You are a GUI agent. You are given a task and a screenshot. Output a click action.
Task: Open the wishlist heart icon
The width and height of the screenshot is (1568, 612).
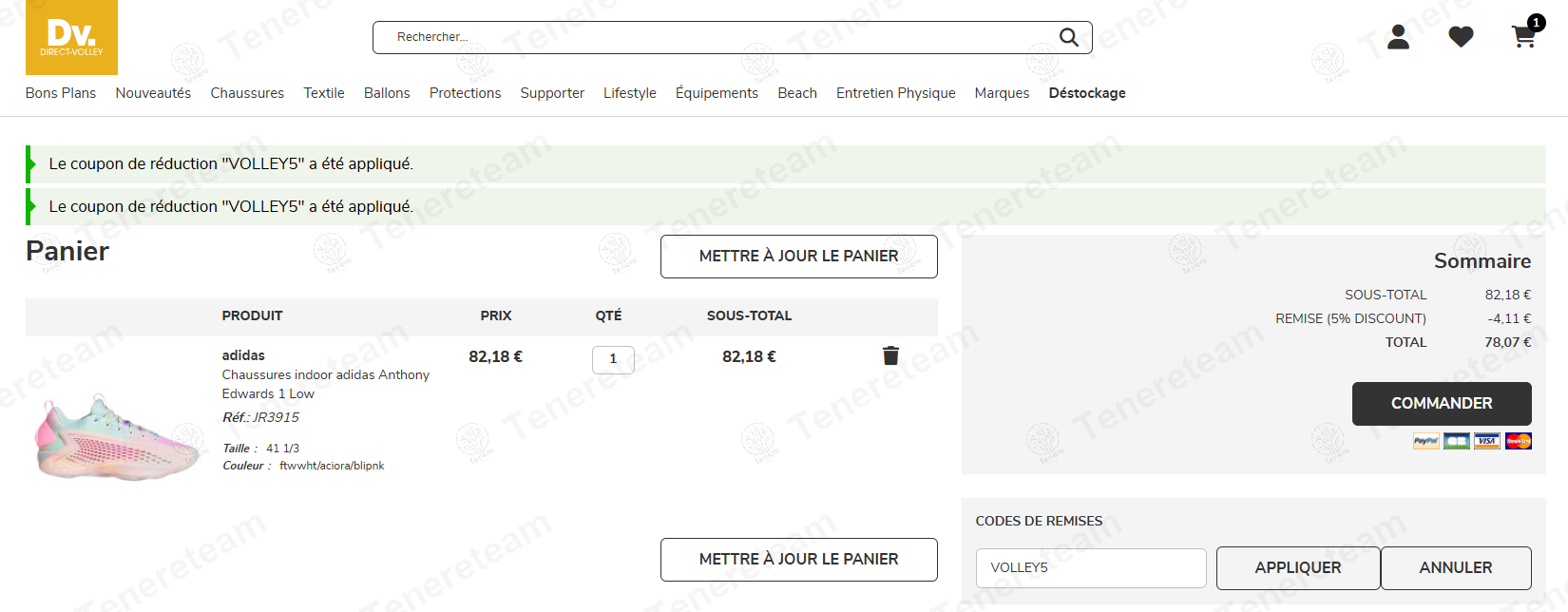(x=1461, y=37)
